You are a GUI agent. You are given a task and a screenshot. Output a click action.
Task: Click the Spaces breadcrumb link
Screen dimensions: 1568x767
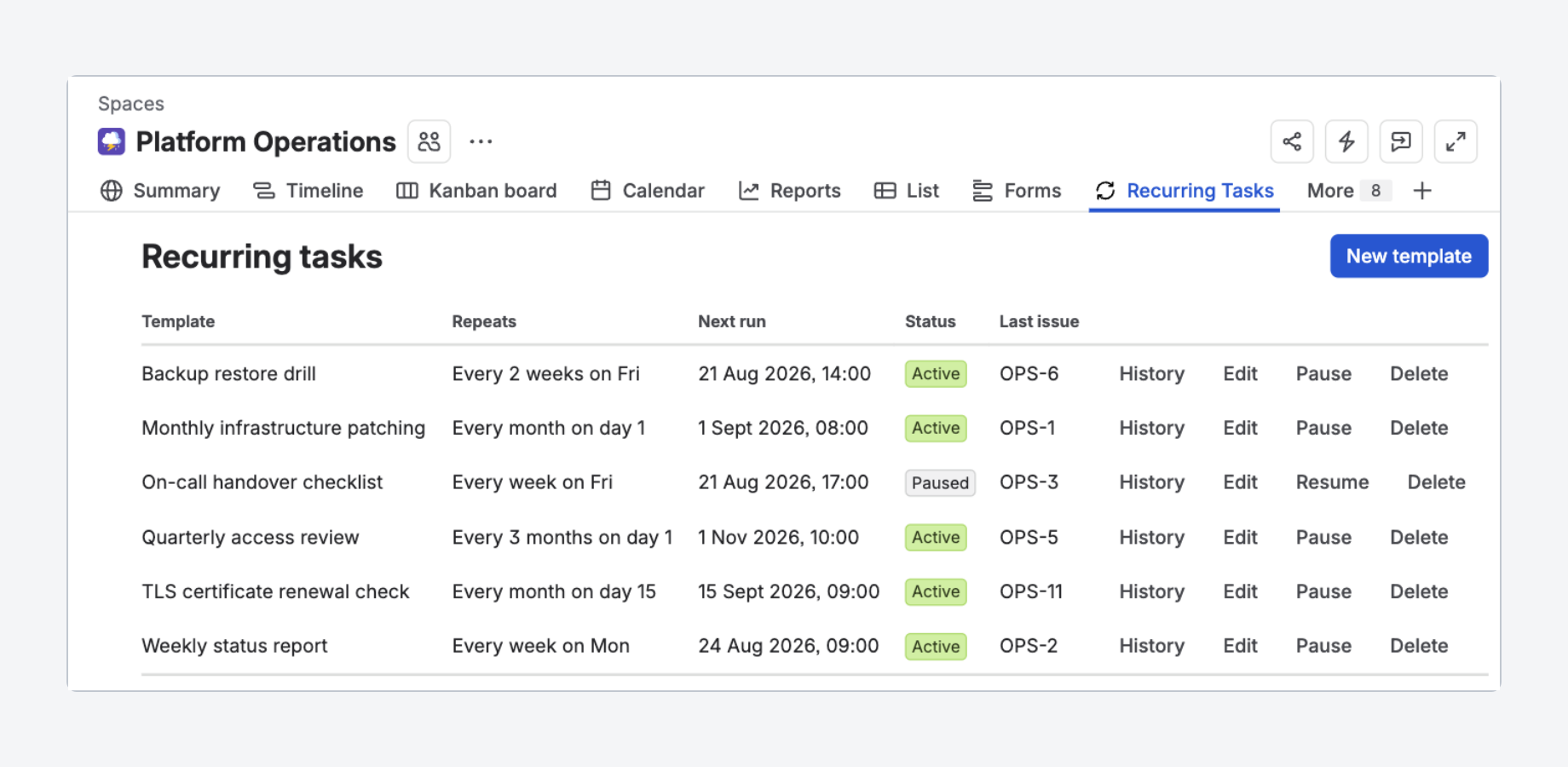[x=131, y=104]
